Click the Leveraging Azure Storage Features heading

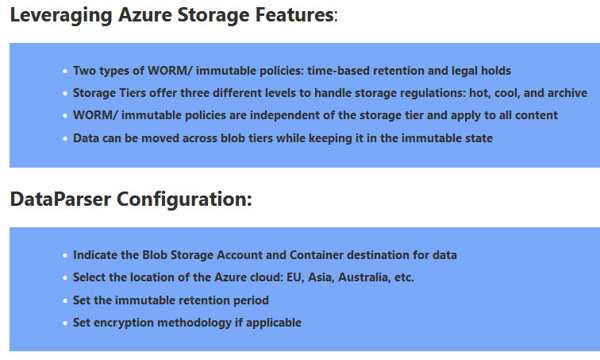[x=174, y=16]
